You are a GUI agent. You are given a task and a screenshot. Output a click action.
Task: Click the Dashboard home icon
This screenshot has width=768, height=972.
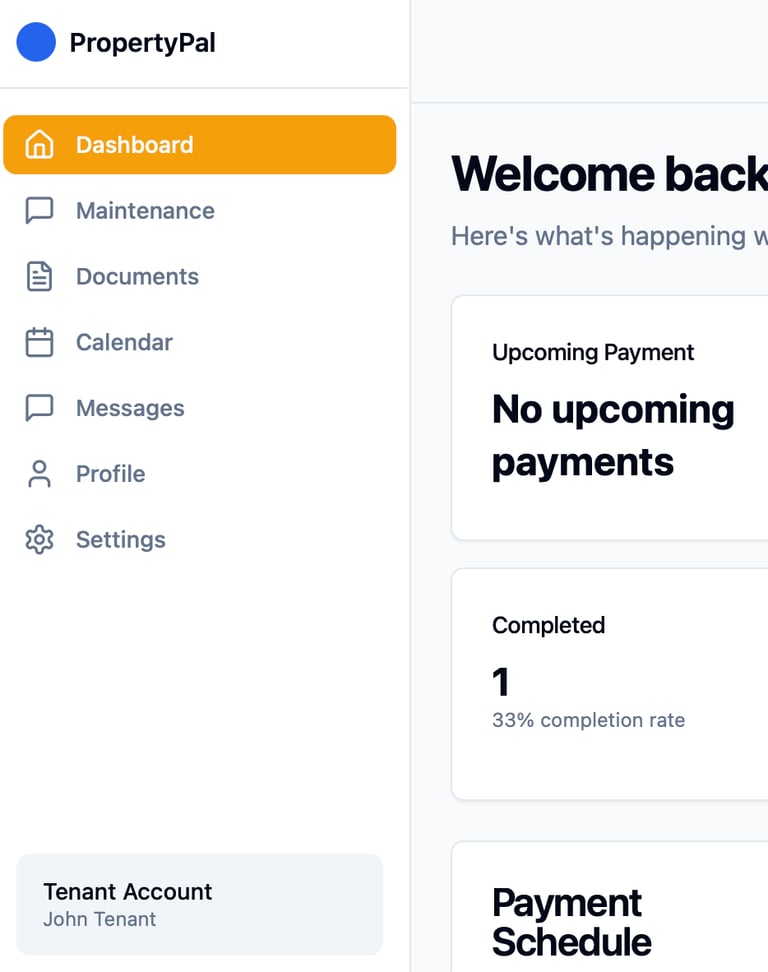pyautogui.click(x=39, y=144)
